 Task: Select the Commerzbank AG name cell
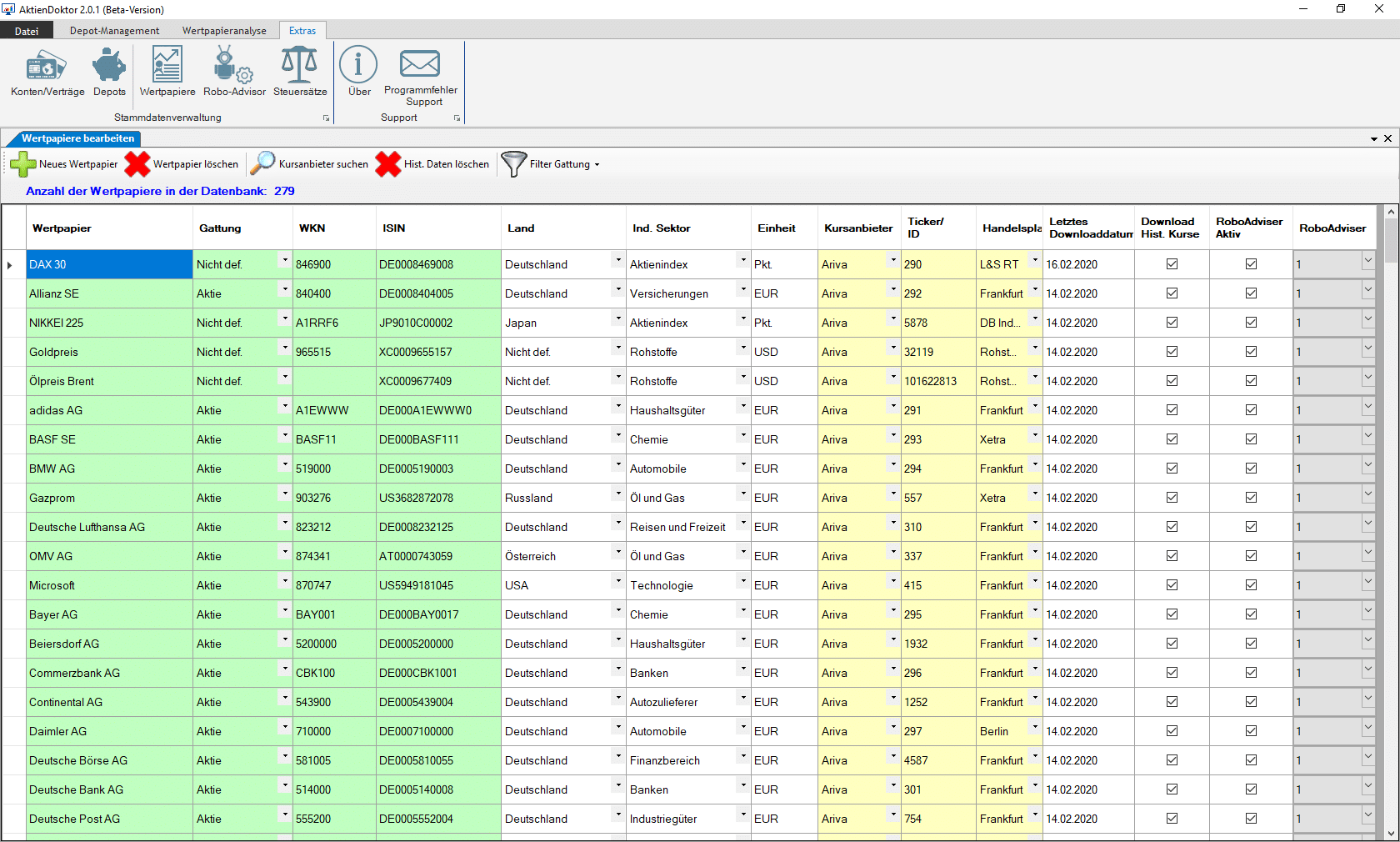click(109, 673)
